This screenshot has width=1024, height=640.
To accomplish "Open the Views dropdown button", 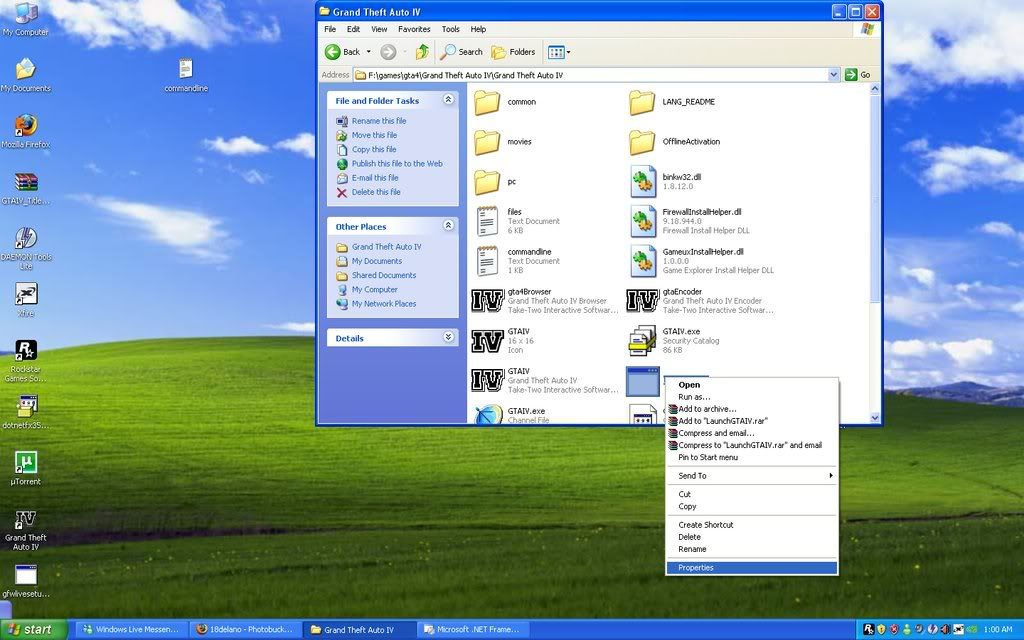I will pyautogui.click(x=559, y=52).
